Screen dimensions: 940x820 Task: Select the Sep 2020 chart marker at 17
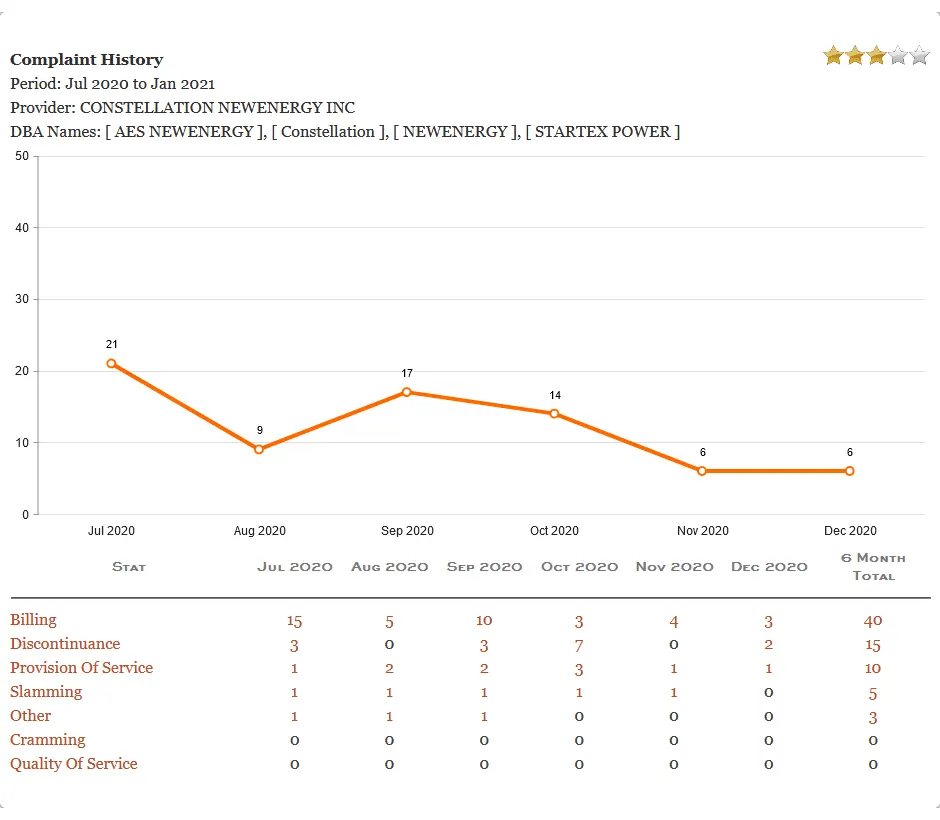tap(407, 392)
